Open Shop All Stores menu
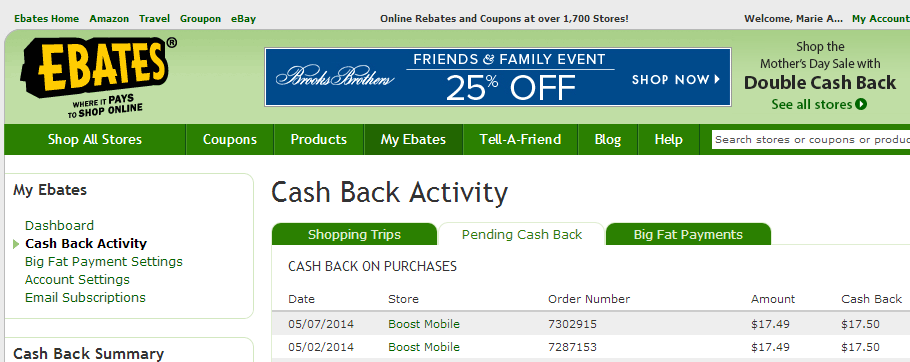The height and width of the screenshot is (362, 910). click(95, 140)
